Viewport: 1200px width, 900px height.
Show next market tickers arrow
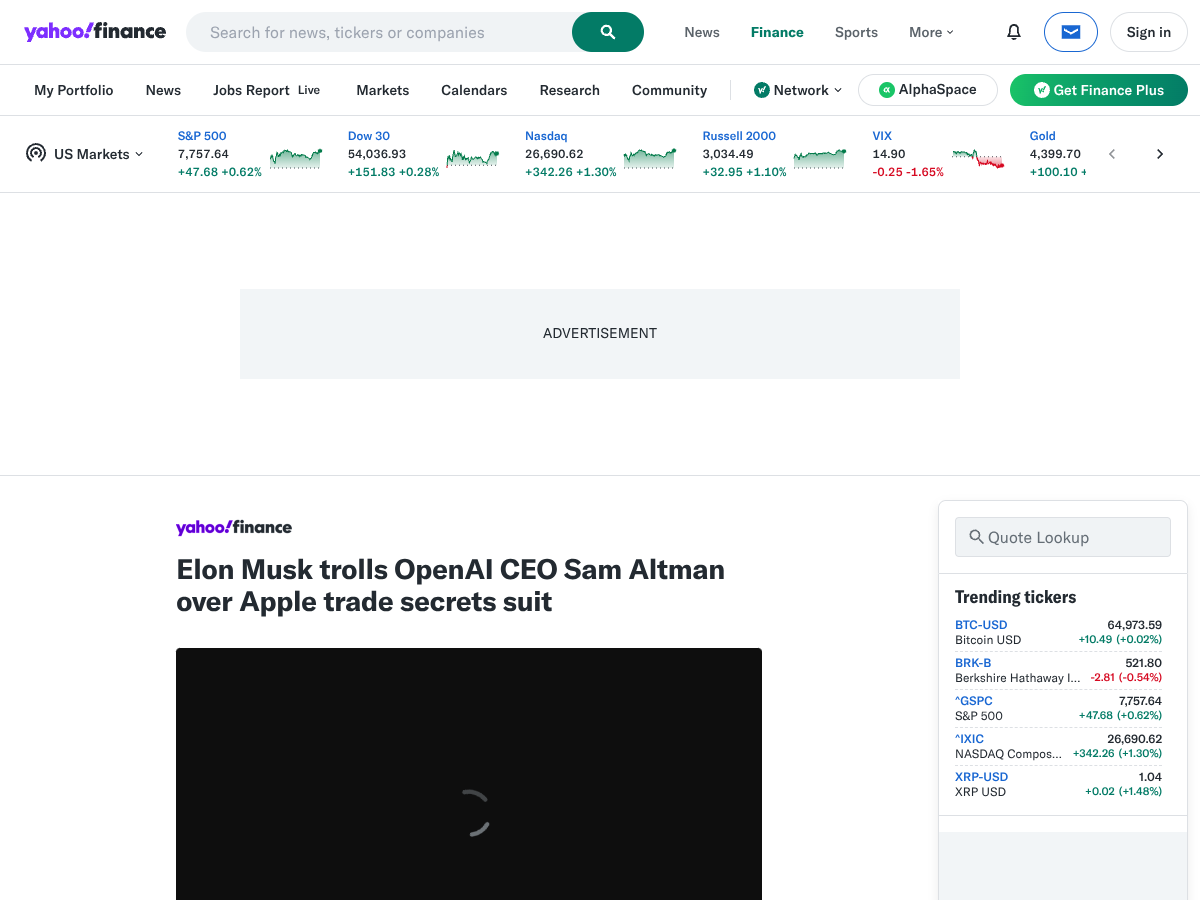point(1160,154)
